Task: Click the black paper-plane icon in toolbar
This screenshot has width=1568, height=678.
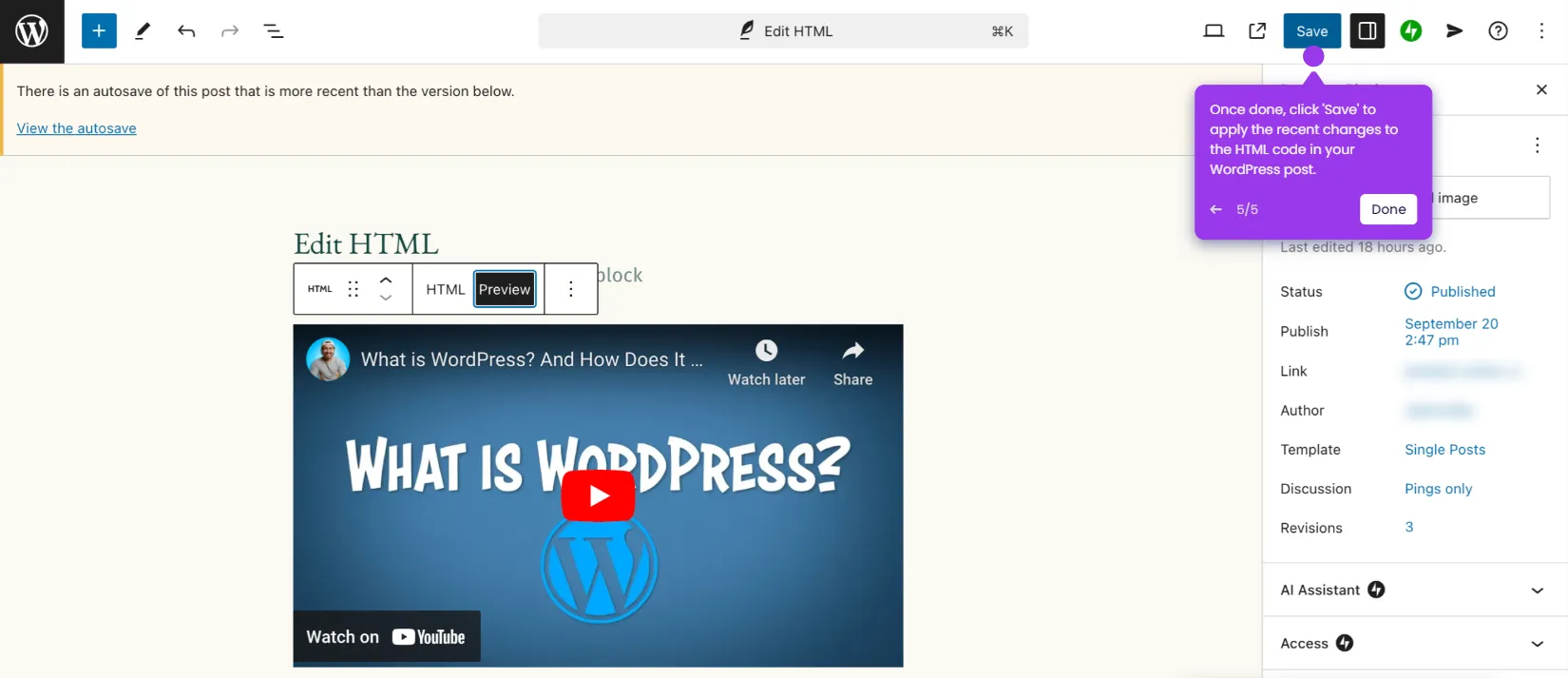Action: point(1455,31)
